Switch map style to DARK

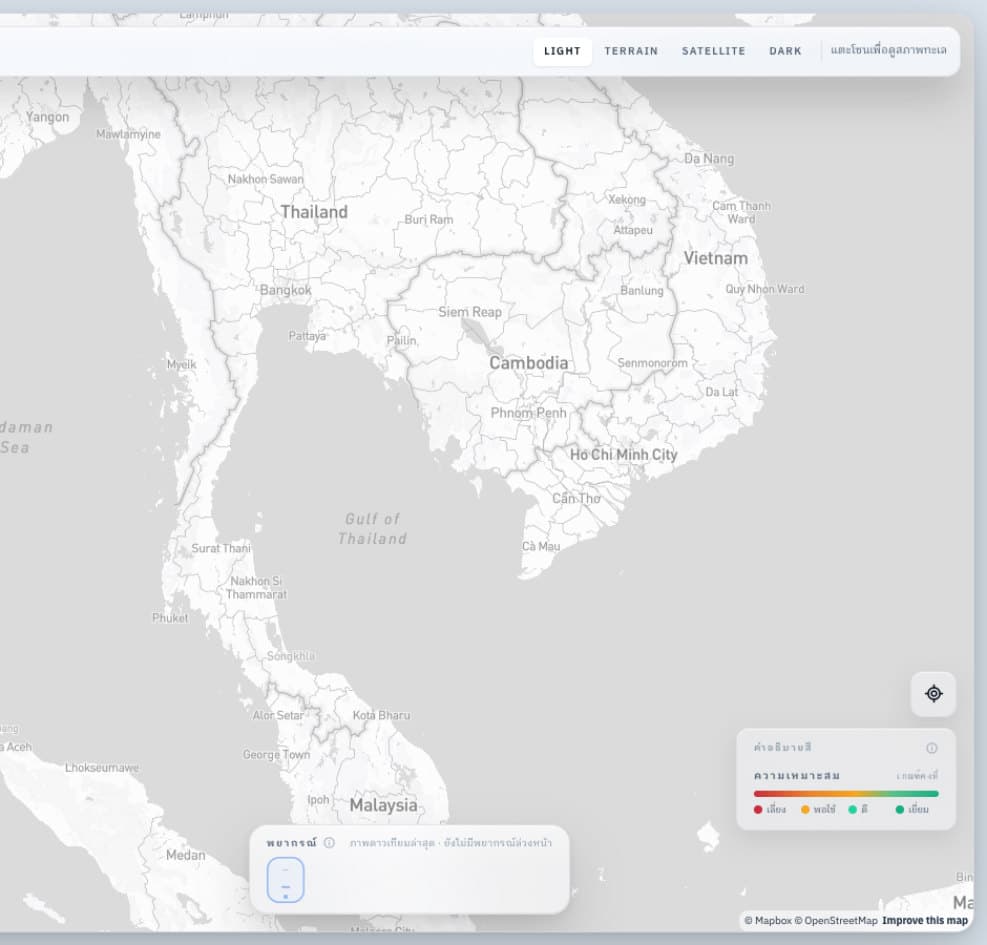click(785, 51)
